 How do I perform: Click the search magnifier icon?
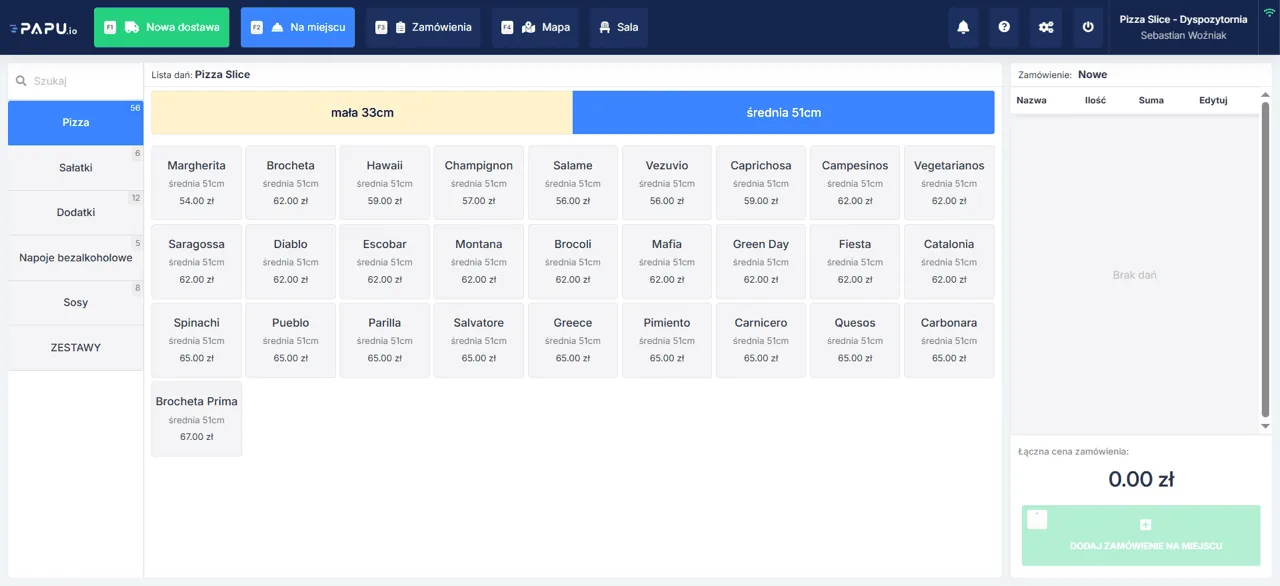[x=21, y=81]
